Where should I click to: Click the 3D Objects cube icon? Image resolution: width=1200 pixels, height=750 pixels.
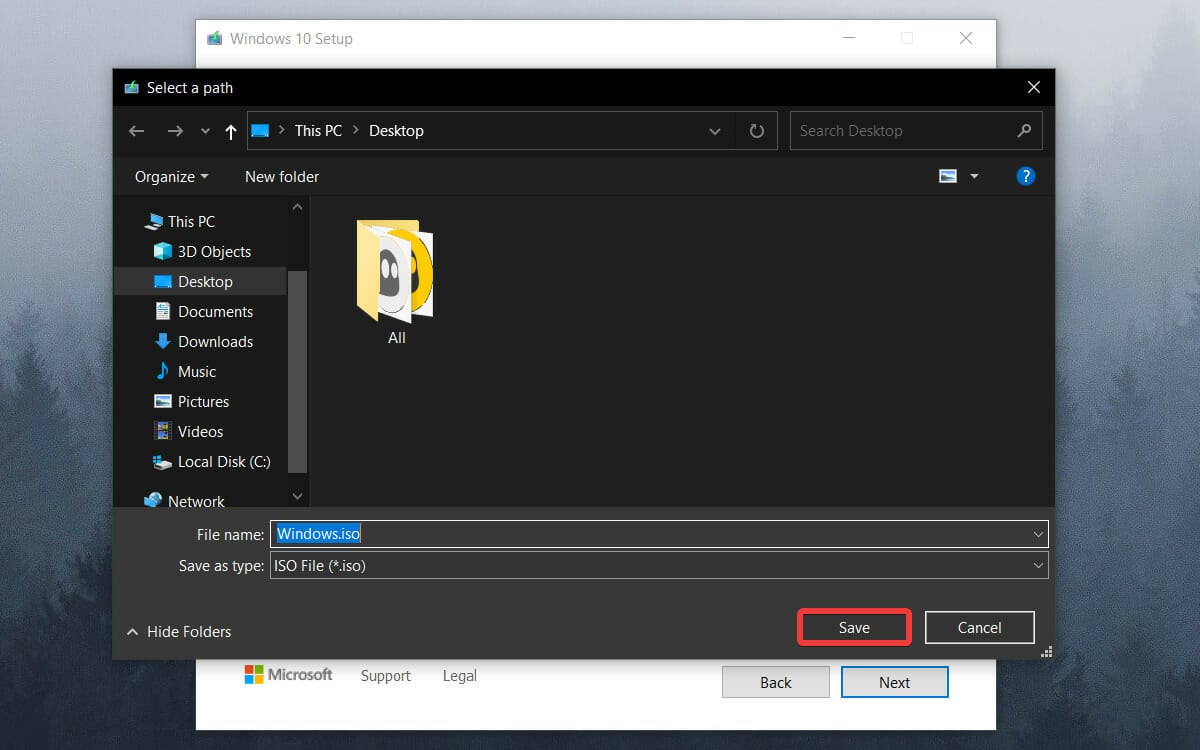click(x=162, y=252)
